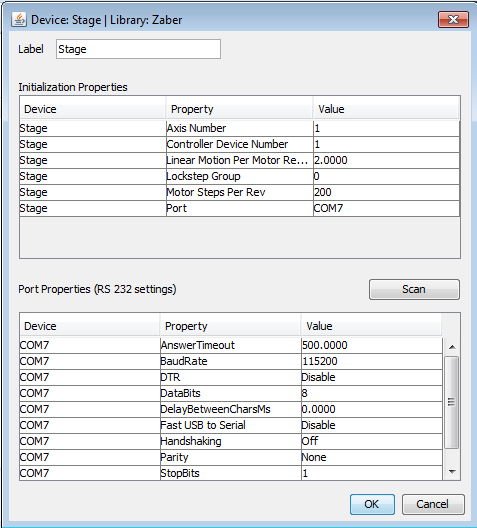The height and width of the screenshot is (528, 477).
Task: Edit the Axis Number value cell
Action: (386, 128)
